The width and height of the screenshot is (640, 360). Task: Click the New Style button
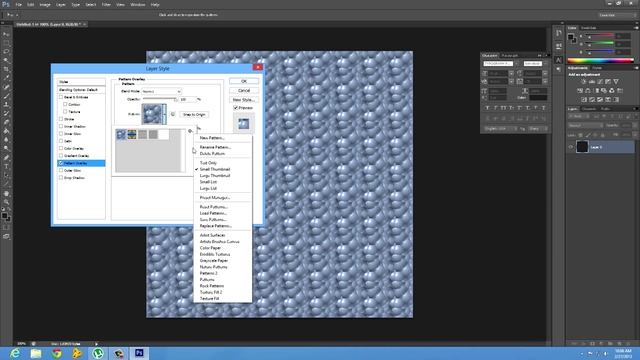(x=244, y=100)
